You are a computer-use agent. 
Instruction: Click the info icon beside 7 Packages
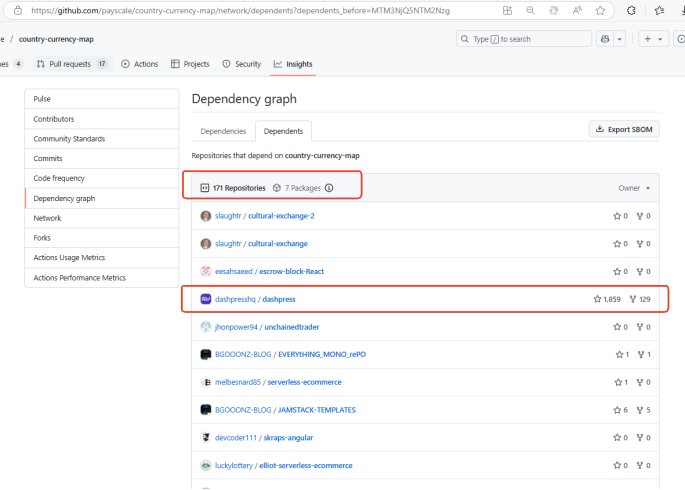(x=329, y=188)
